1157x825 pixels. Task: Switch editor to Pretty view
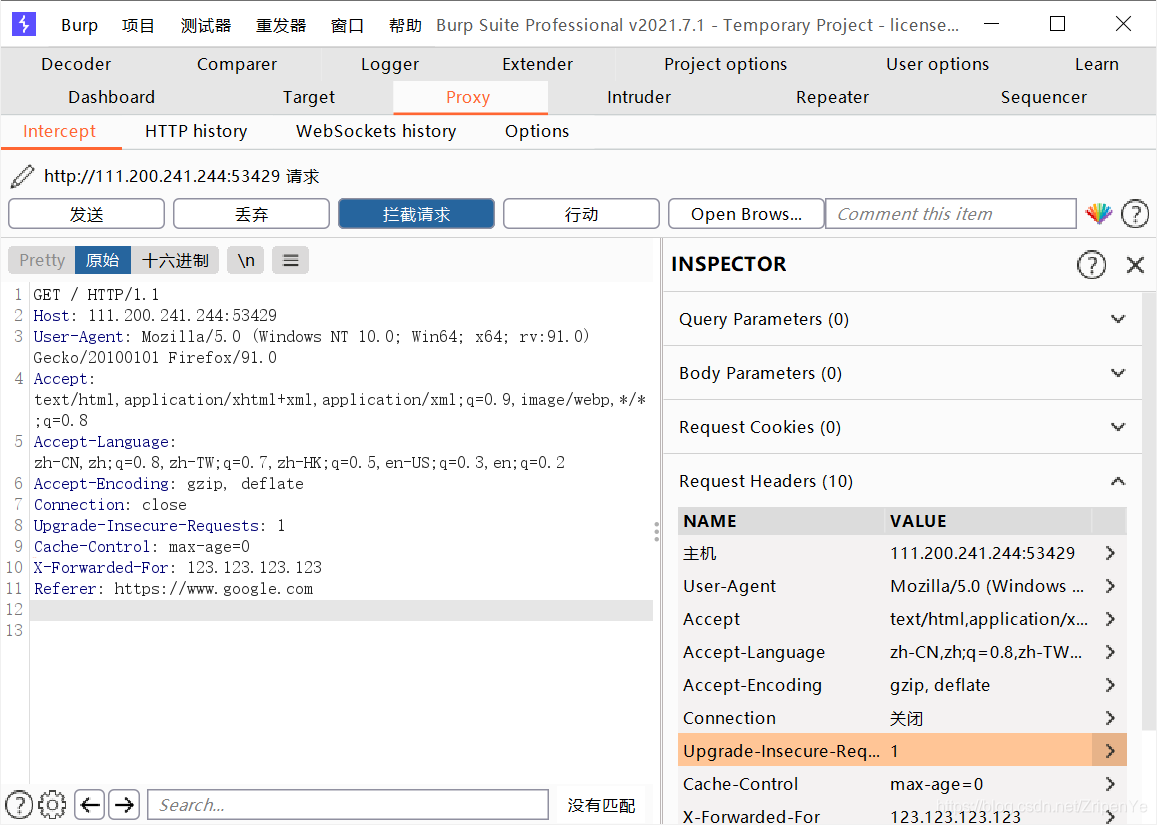42,260
